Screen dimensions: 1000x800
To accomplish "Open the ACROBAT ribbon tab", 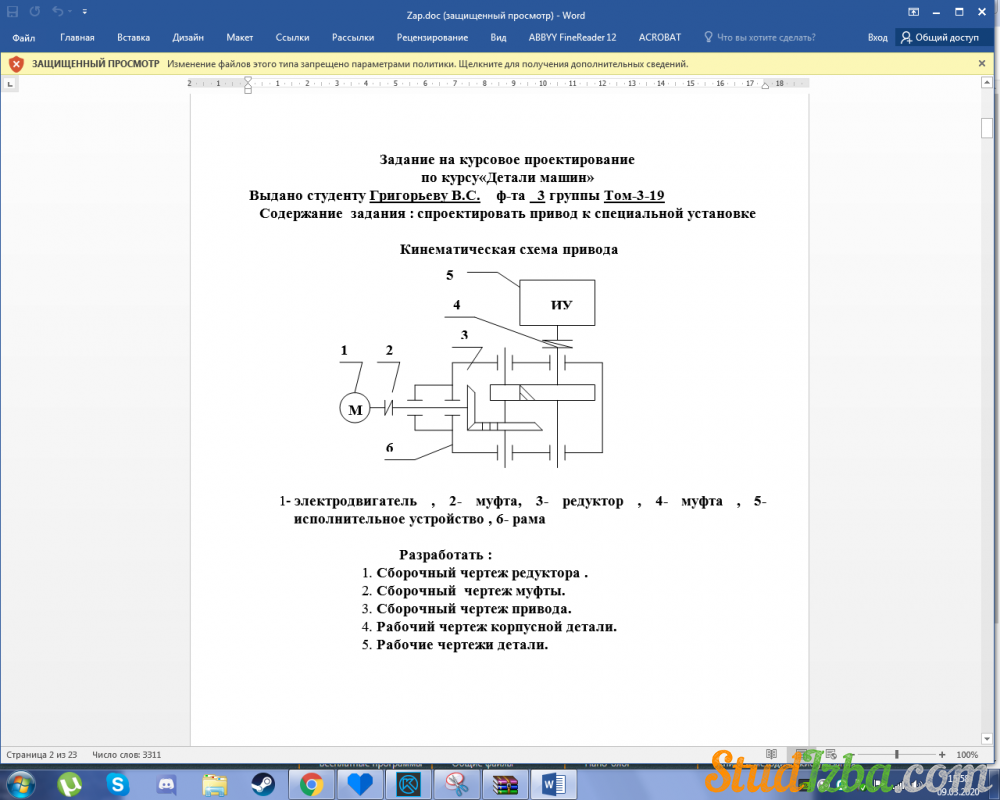I will coord(660,38).
